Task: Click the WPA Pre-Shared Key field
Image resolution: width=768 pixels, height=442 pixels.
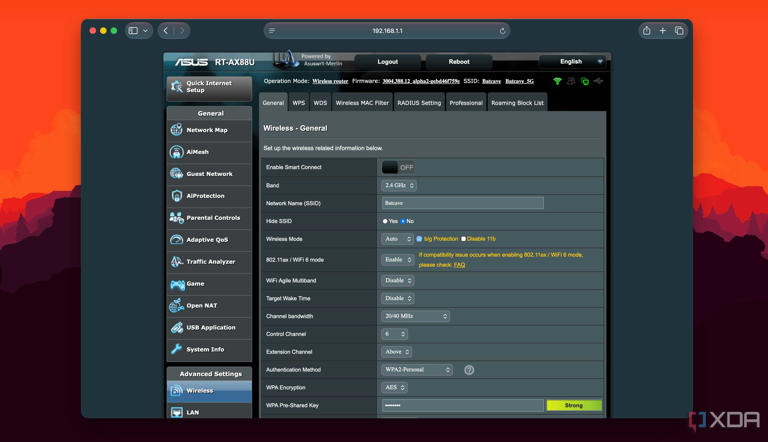Action: 463,406
